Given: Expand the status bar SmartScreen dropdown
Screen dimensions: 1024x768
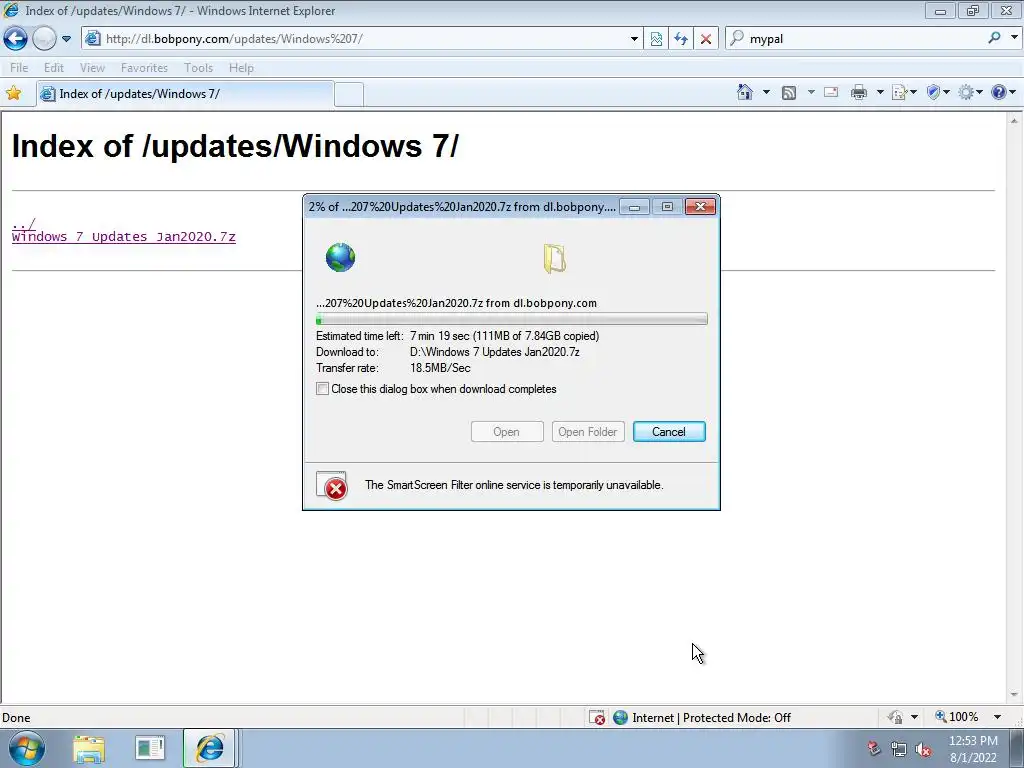Looking at the screenshot, I should pos(914,717).
